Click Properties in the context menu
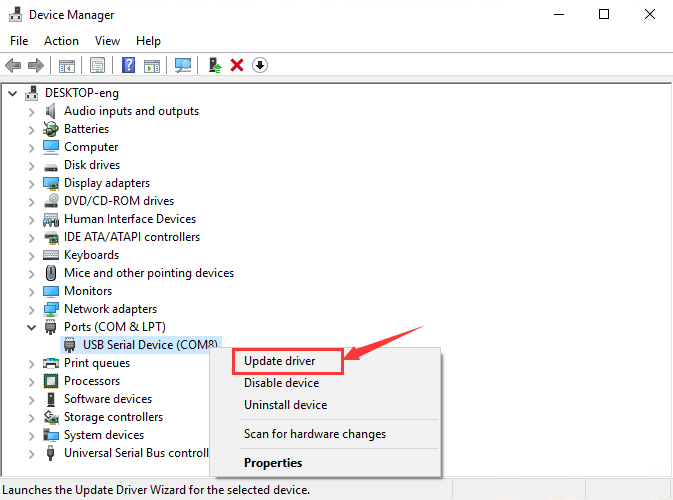The image size is (673, 500). pos(273,463)
